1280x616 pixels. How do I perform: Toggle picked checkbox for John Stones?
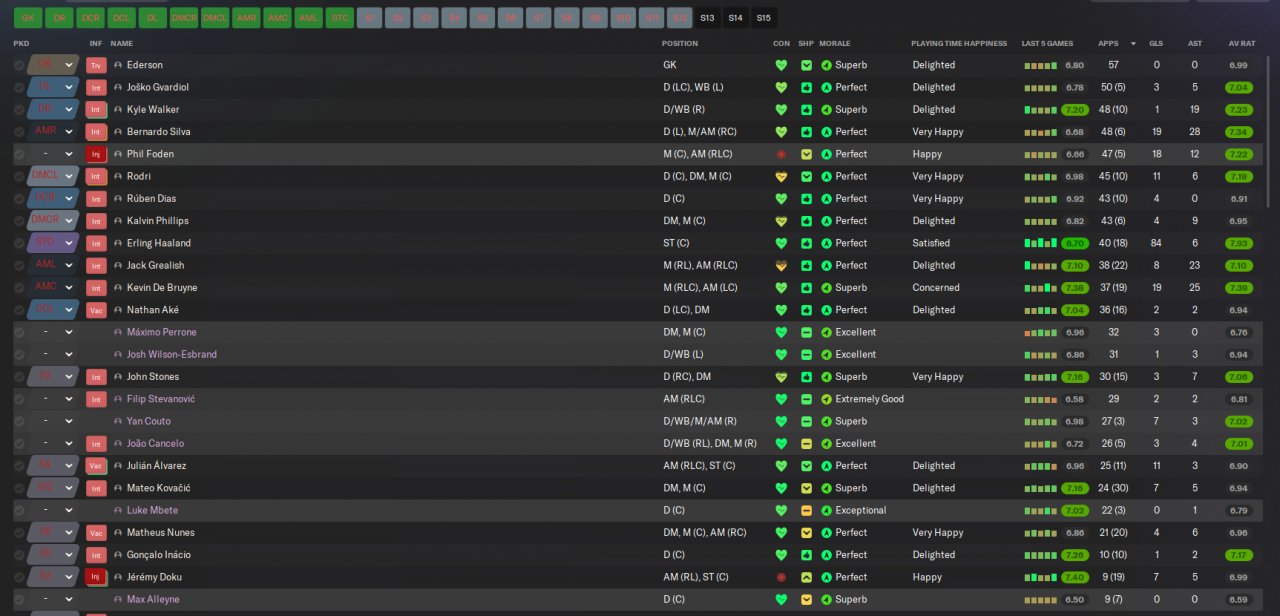coord(19,377)
